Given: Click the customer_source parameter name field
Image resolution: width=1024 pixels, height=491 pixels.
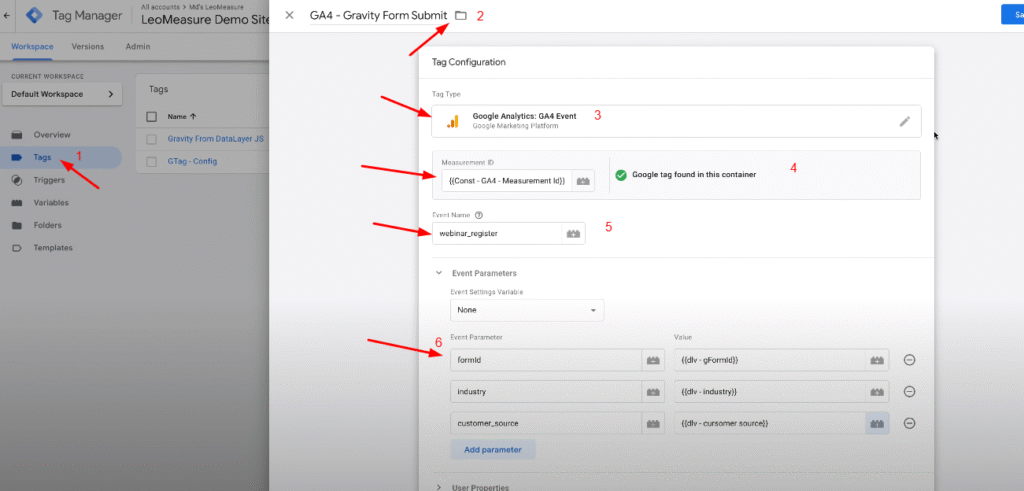Looking at the screenshot, I should click(x=546, y=423).
